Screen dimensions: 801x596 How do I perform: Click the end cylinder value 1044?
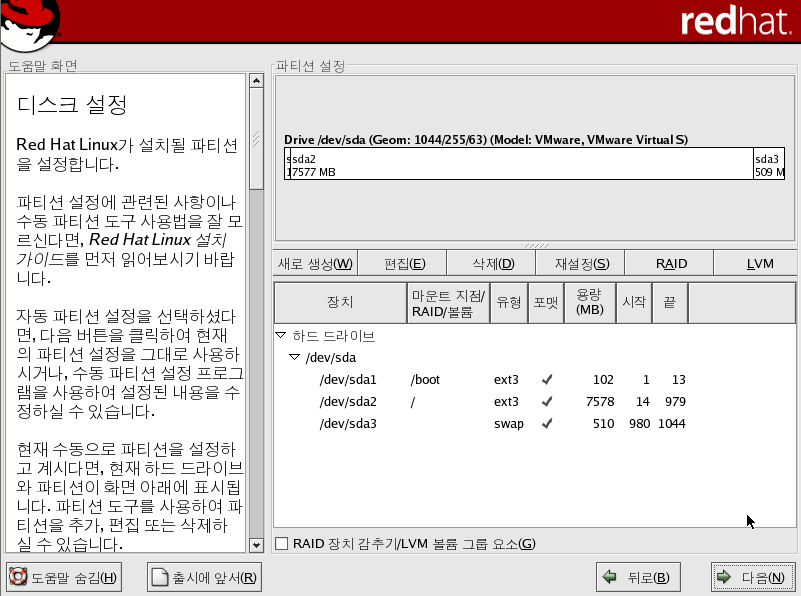672,424
